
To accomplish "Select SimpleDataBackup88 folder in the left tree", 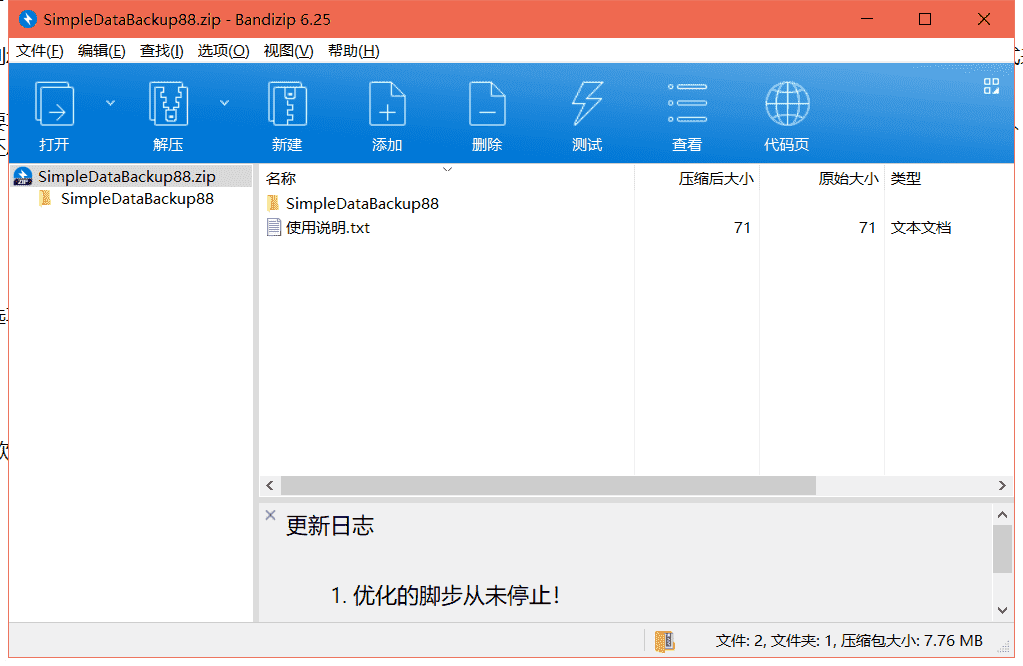I will 137,199.
